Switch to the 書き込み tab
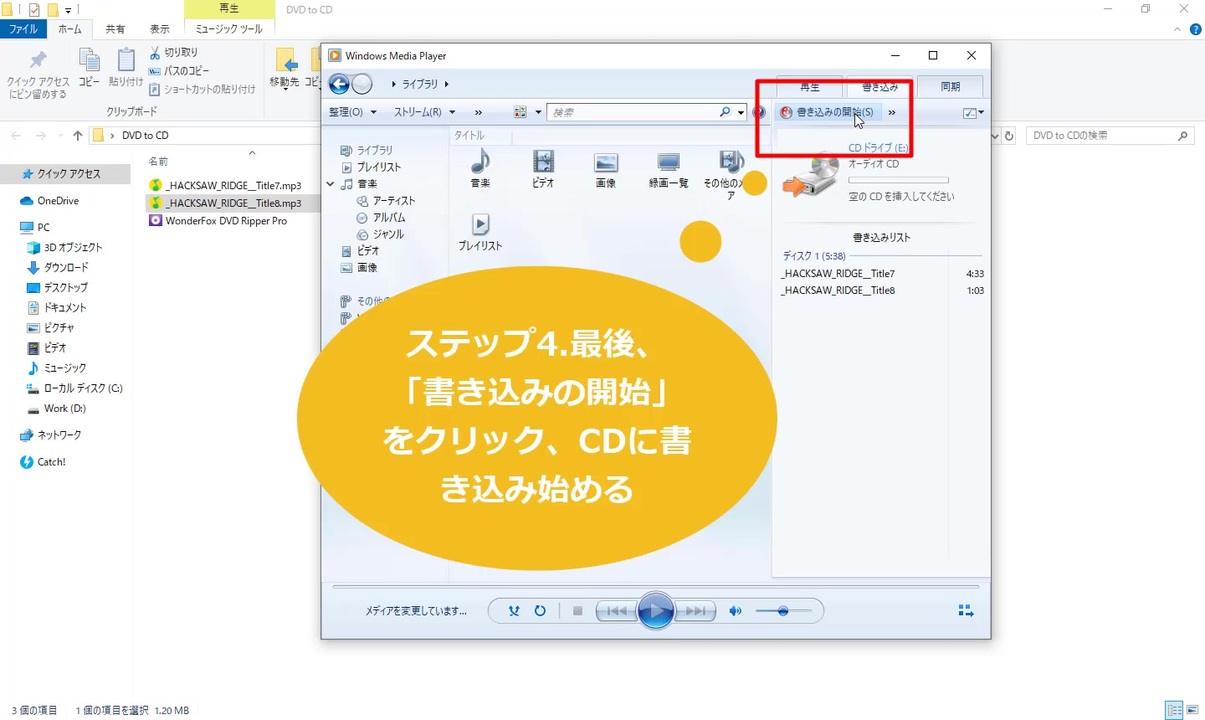1205x720 pixels. [880, 87]
